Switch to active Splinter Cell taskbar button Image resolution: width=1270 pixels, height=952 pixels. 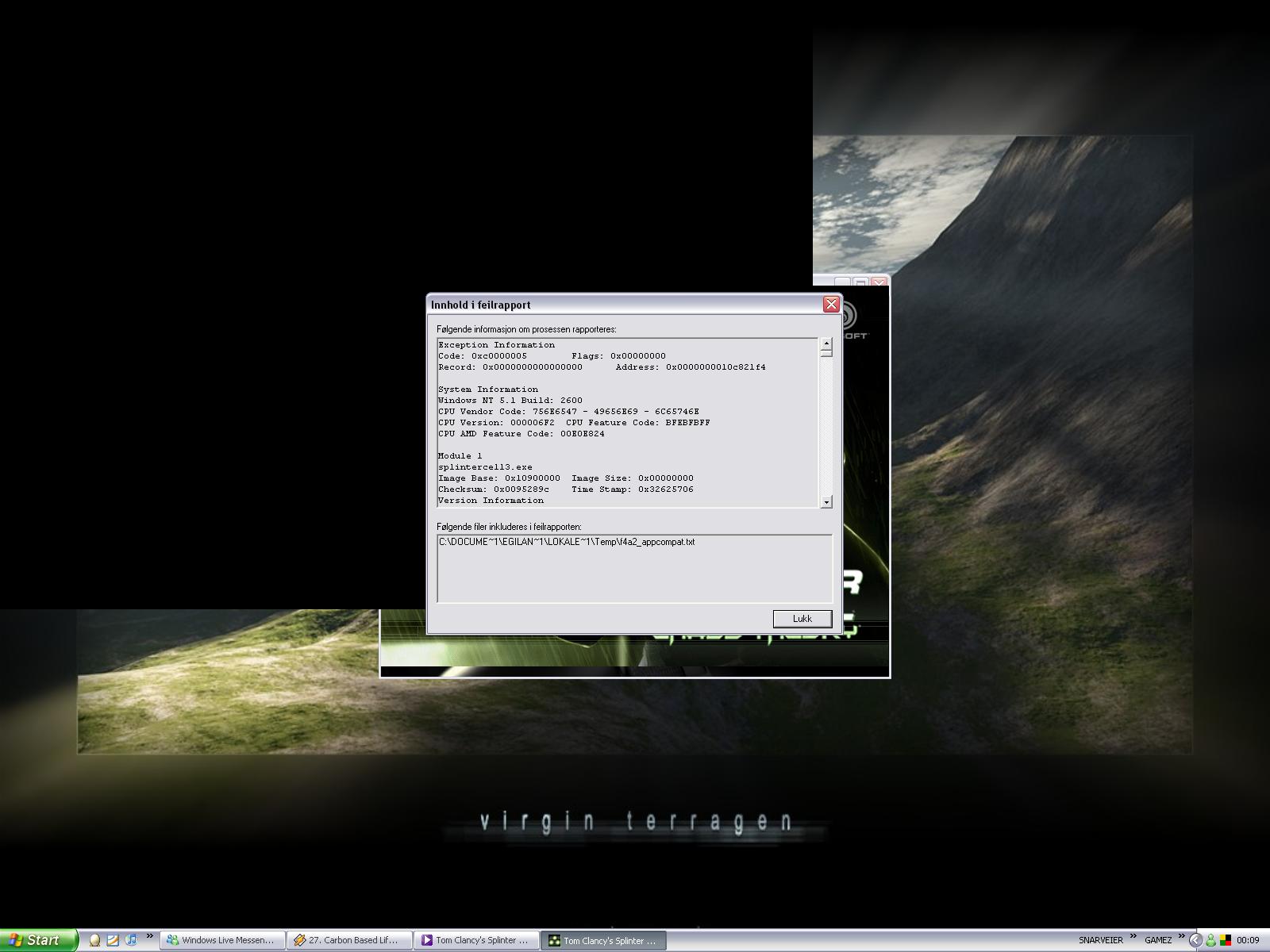603,940
